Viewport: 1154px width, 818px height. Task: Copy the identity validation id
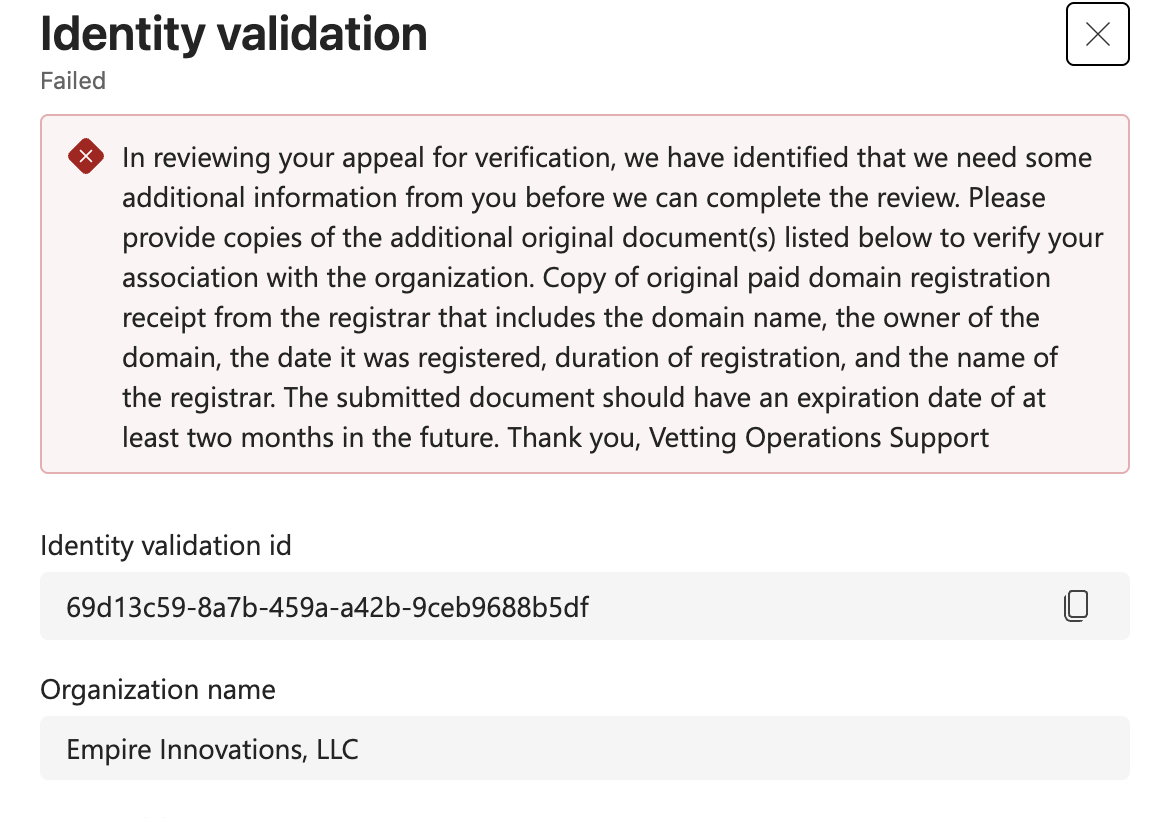pos(1076,606)
